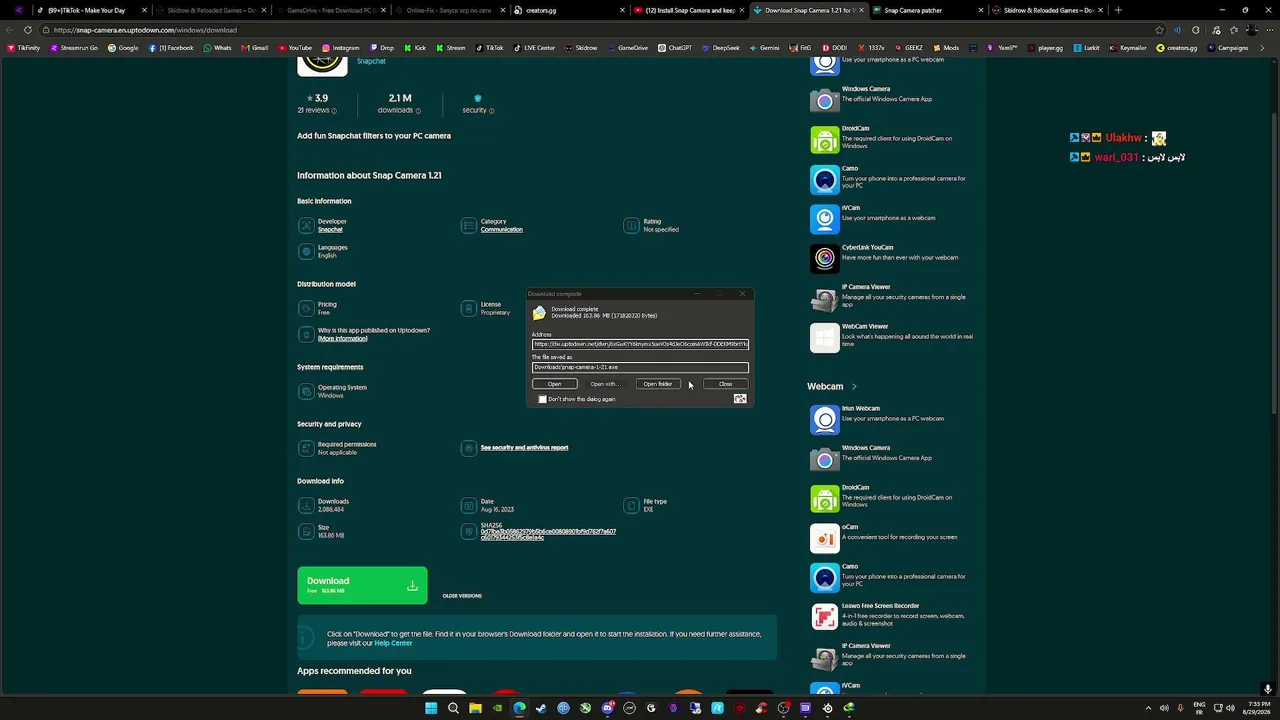
Task: Open the iVCam icon above Webcam heading
Action: click(x=824, y=219)
